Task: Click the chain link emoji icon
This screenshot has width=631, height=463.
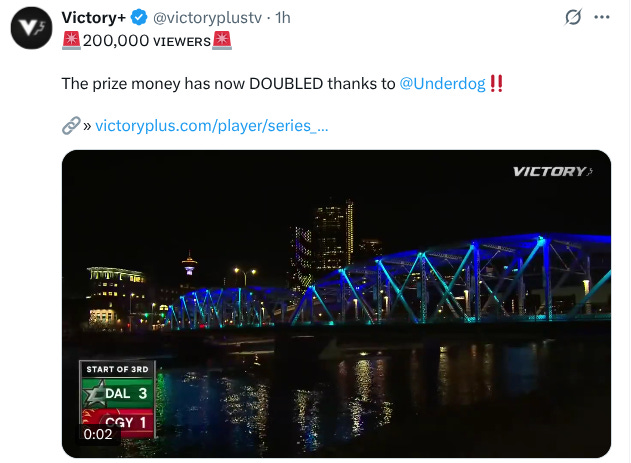Action: click(71, 126)
